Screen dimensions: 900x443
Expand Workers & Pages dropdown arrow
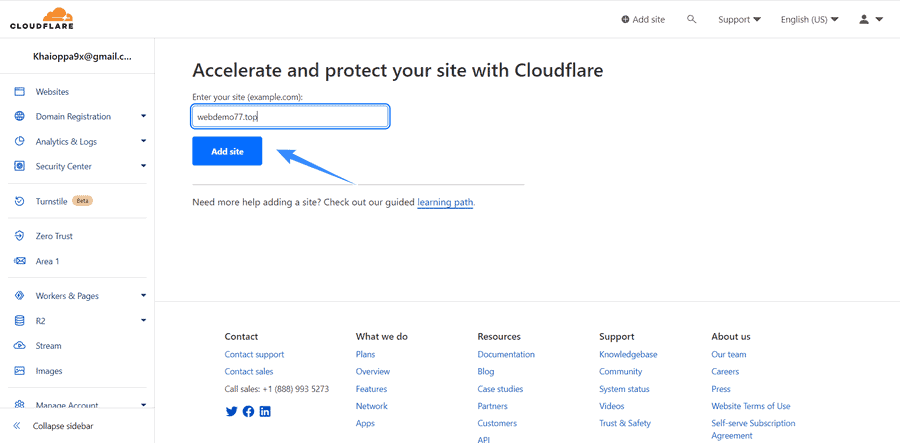click(x=143, y=296)
